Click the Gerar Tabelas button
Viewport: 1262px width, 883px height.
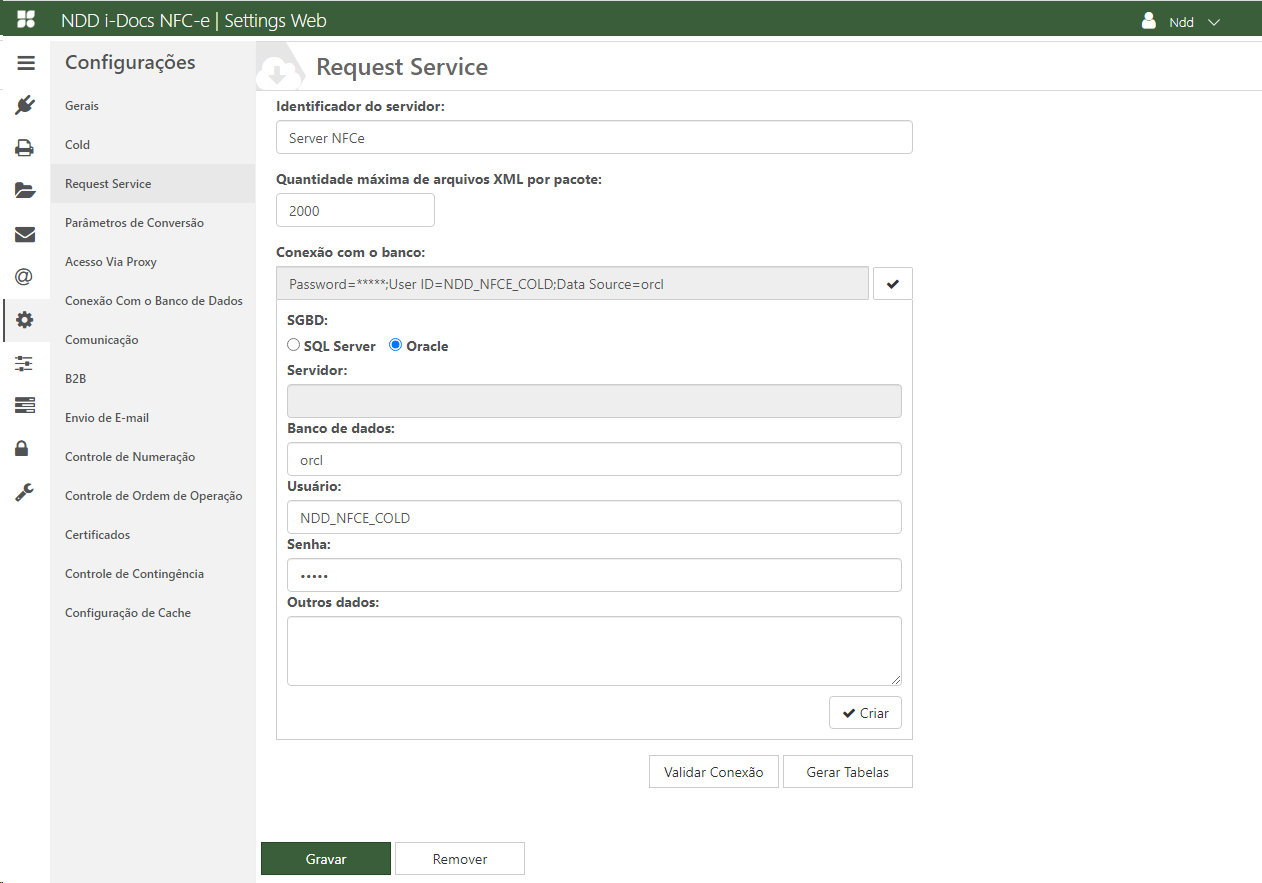pos(847,772)
